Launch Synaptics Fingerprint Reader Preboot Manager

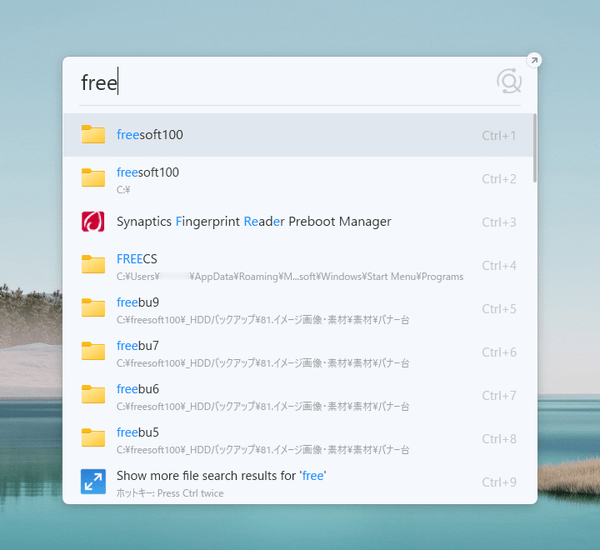point(298,222)
